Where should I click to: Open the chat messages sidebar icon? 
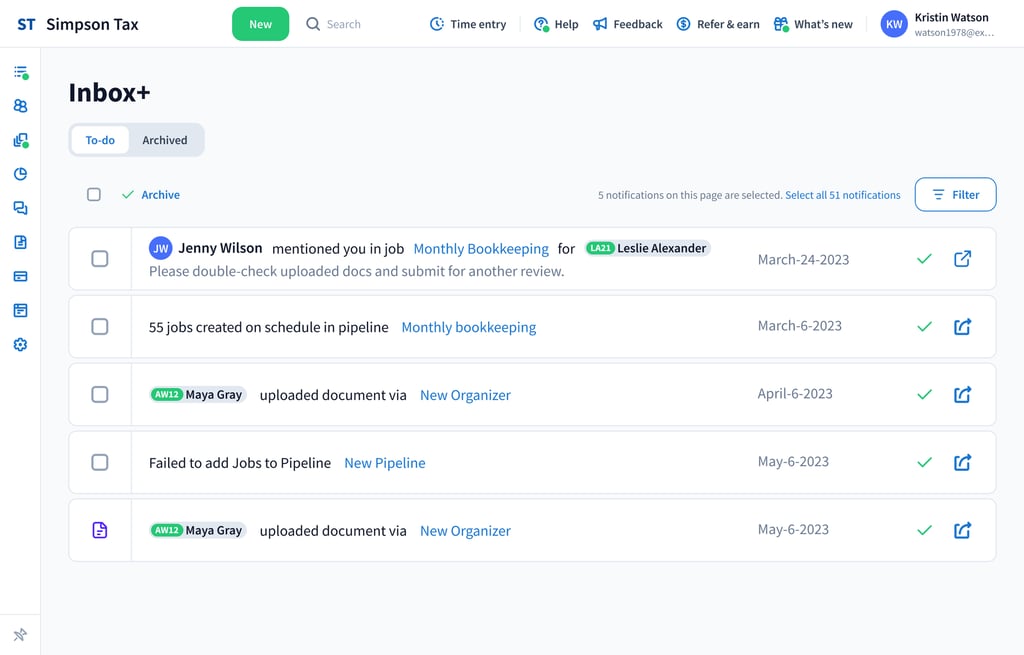click(20, 208)
